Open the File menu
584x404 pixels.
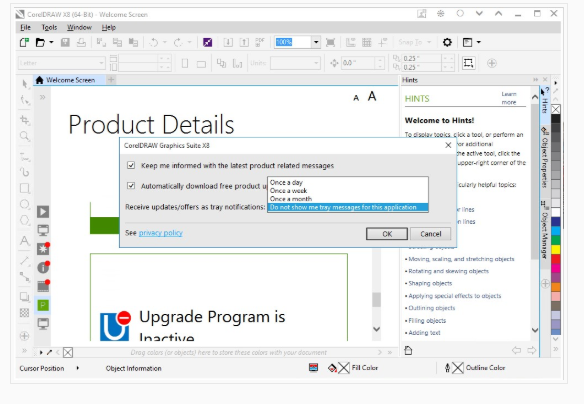[25, 27]
